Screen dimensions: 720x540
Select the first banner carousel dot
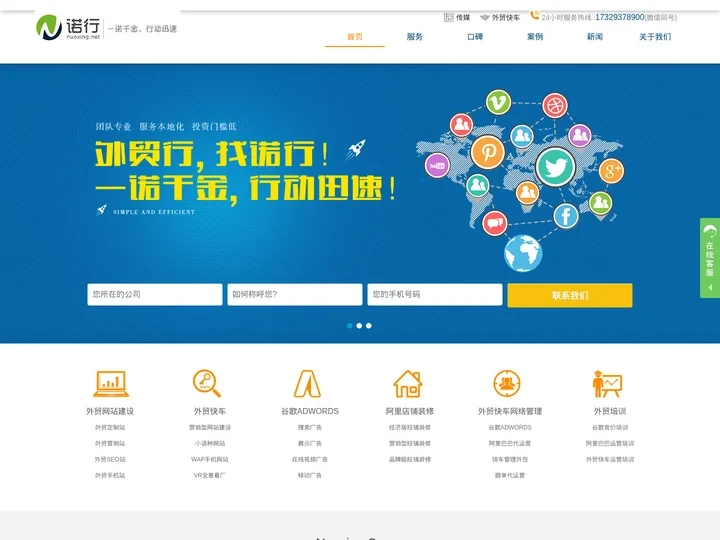[349, 326]
